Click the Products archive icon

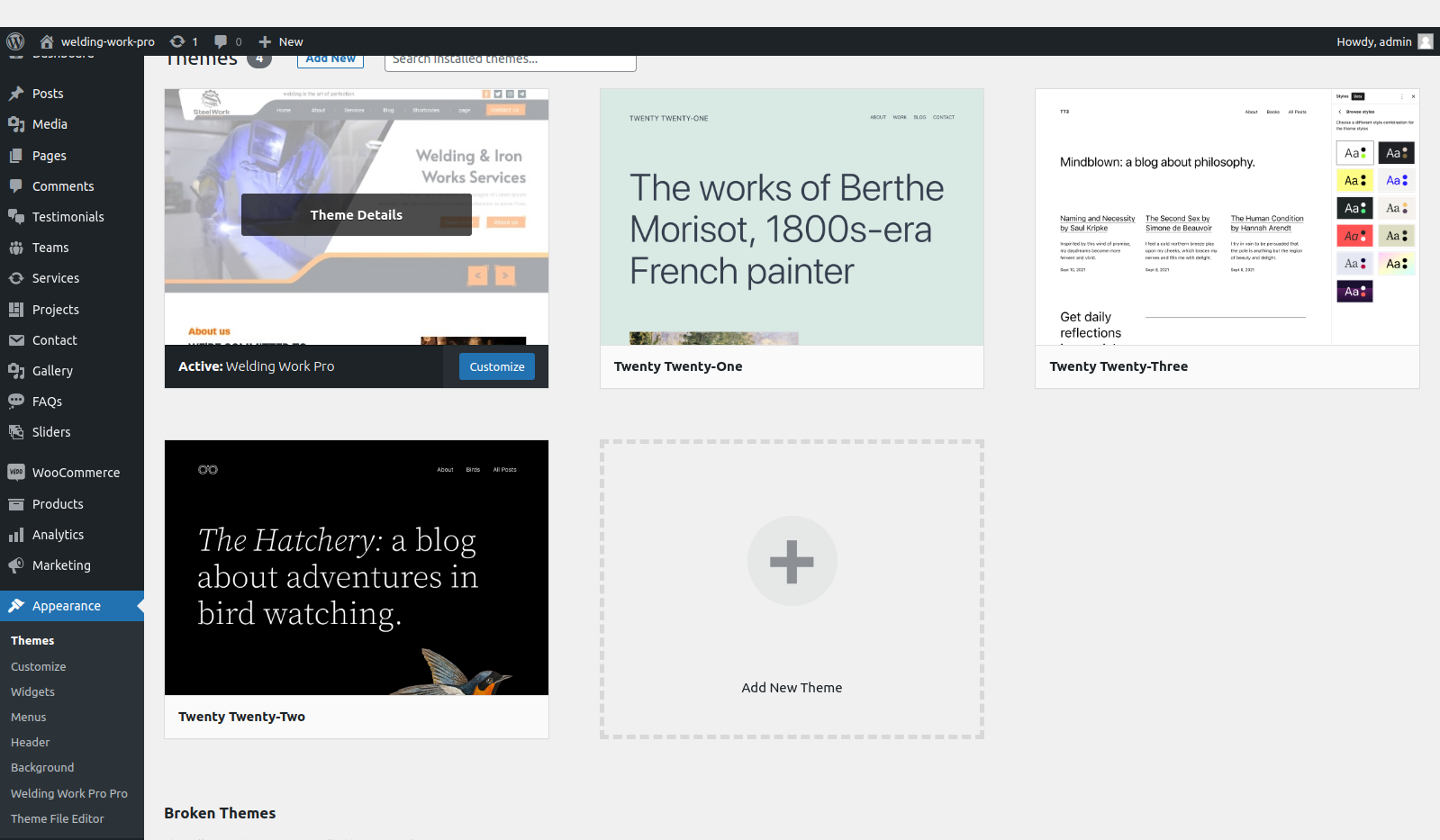click(16, 504)
